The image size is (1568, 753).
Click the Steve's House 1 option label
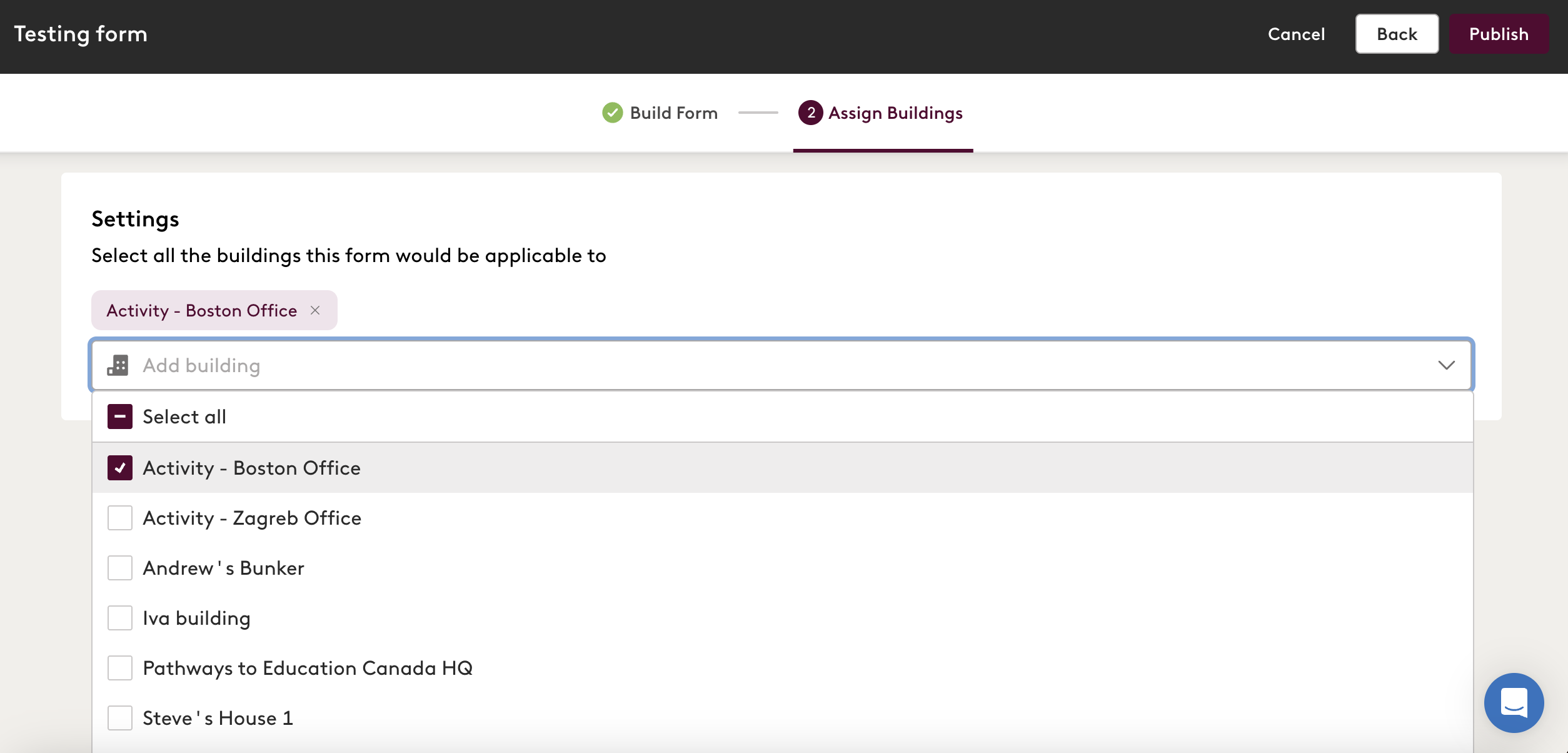(218, 718)
